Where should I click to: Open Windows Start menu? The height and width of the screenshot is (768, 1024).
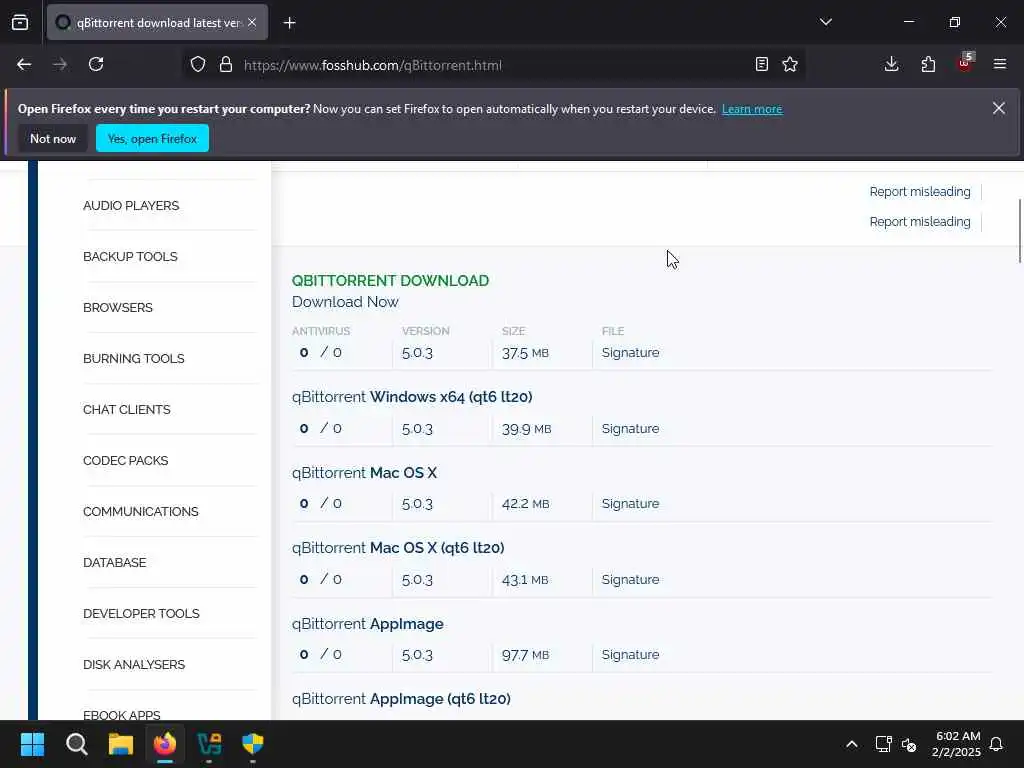[32, 744]
